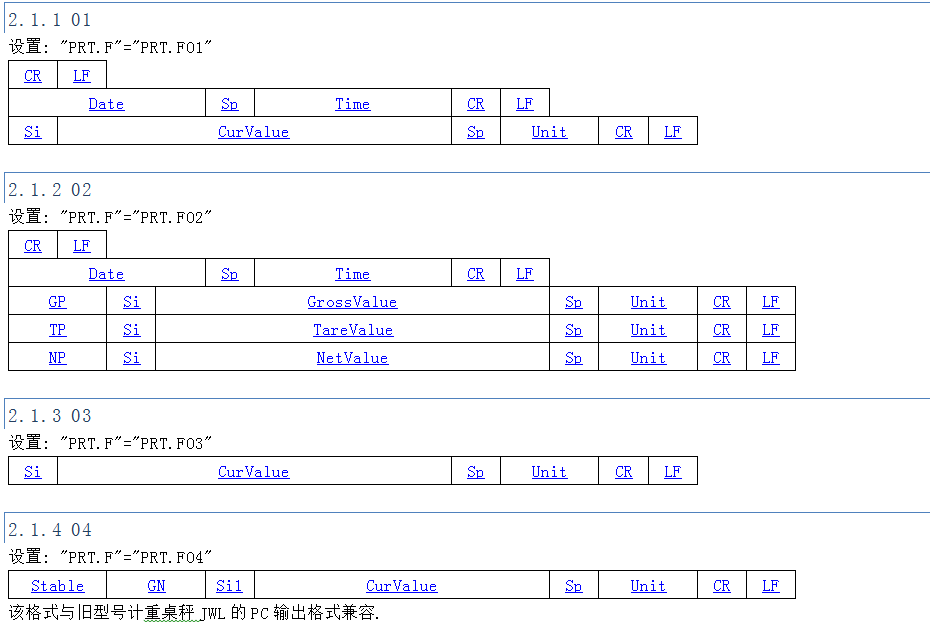Click the Date link in section 2.1.1 01
This screenshot has width=930, height=622.
point(106,104)
